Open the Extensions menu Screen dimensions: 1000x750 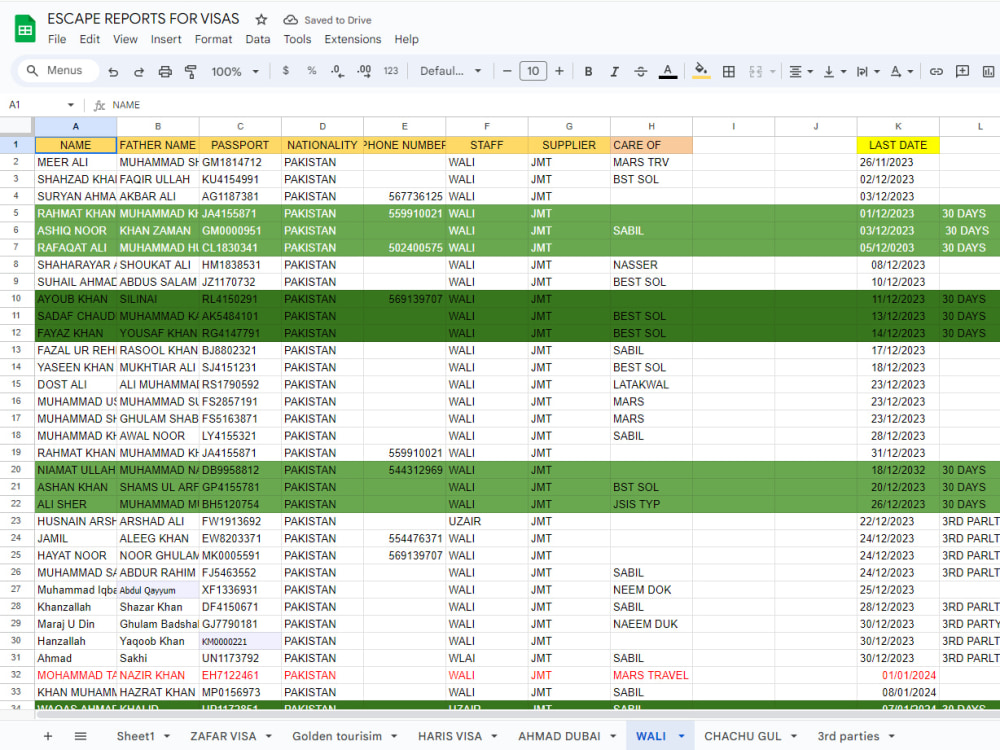point(353,39)
